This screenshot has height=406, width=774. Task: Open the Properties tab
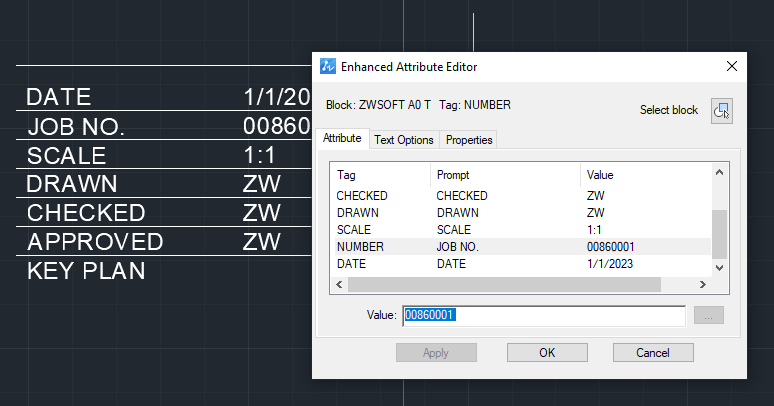coord(469,140)
